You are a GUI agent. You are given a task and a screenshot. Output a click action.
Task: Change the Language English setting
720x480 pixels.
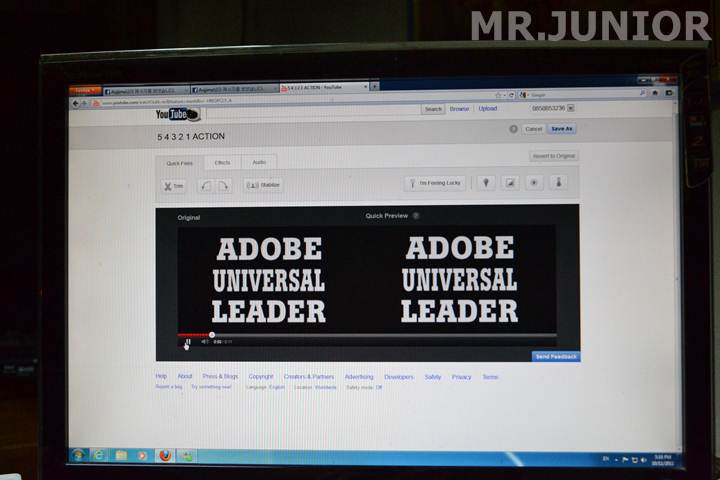tap(265, 387)
